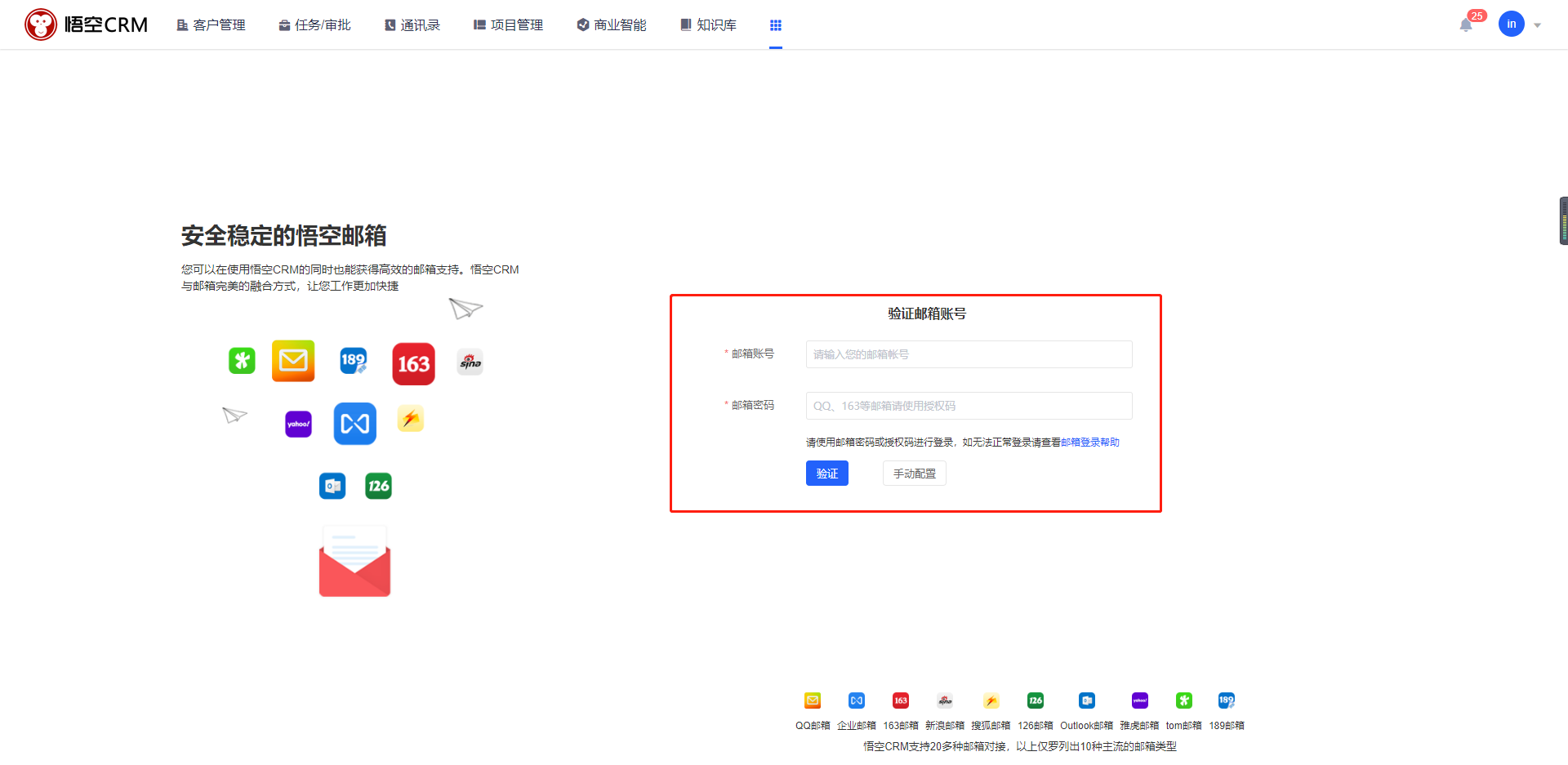Viewport: 1568px width, 765px height.
Task: Open 通讯录 menu
Action: (x=412, y=25)
